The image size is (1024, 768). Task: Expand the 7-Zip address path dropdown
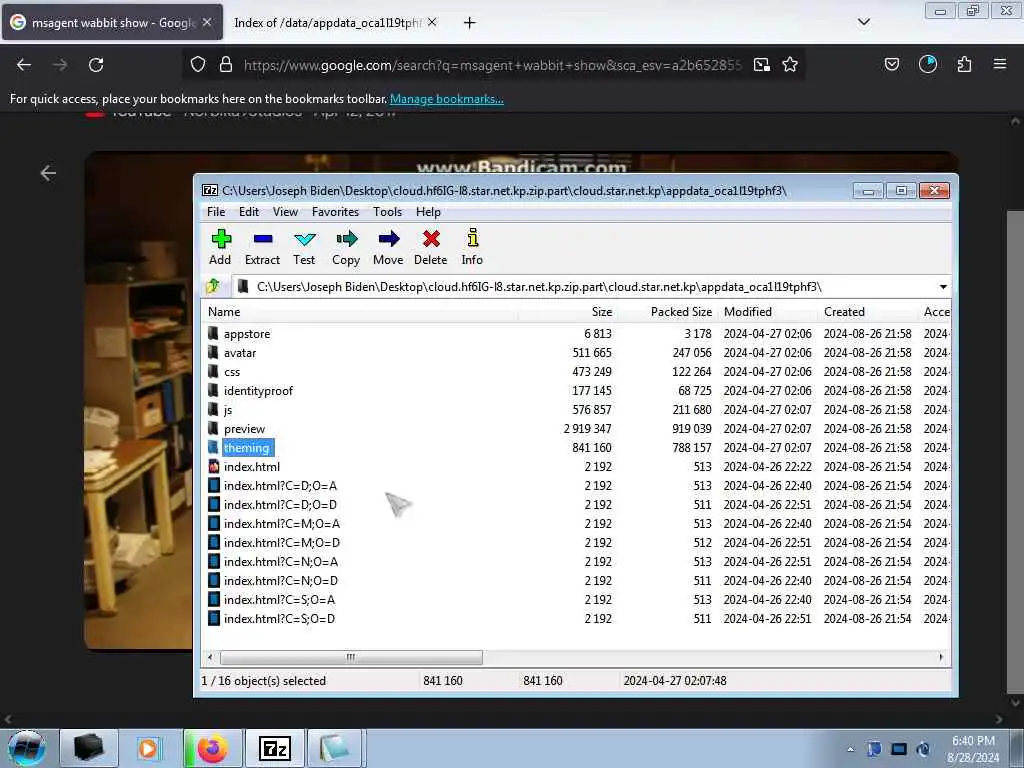[943, 287]
